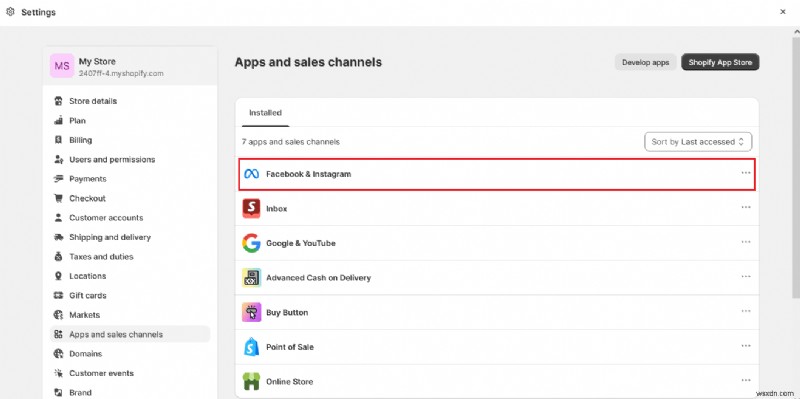This screenshot has width=800, height=399.
Task: Click the My Store name header
Action: pyautogui.click(x=97, y=61)
